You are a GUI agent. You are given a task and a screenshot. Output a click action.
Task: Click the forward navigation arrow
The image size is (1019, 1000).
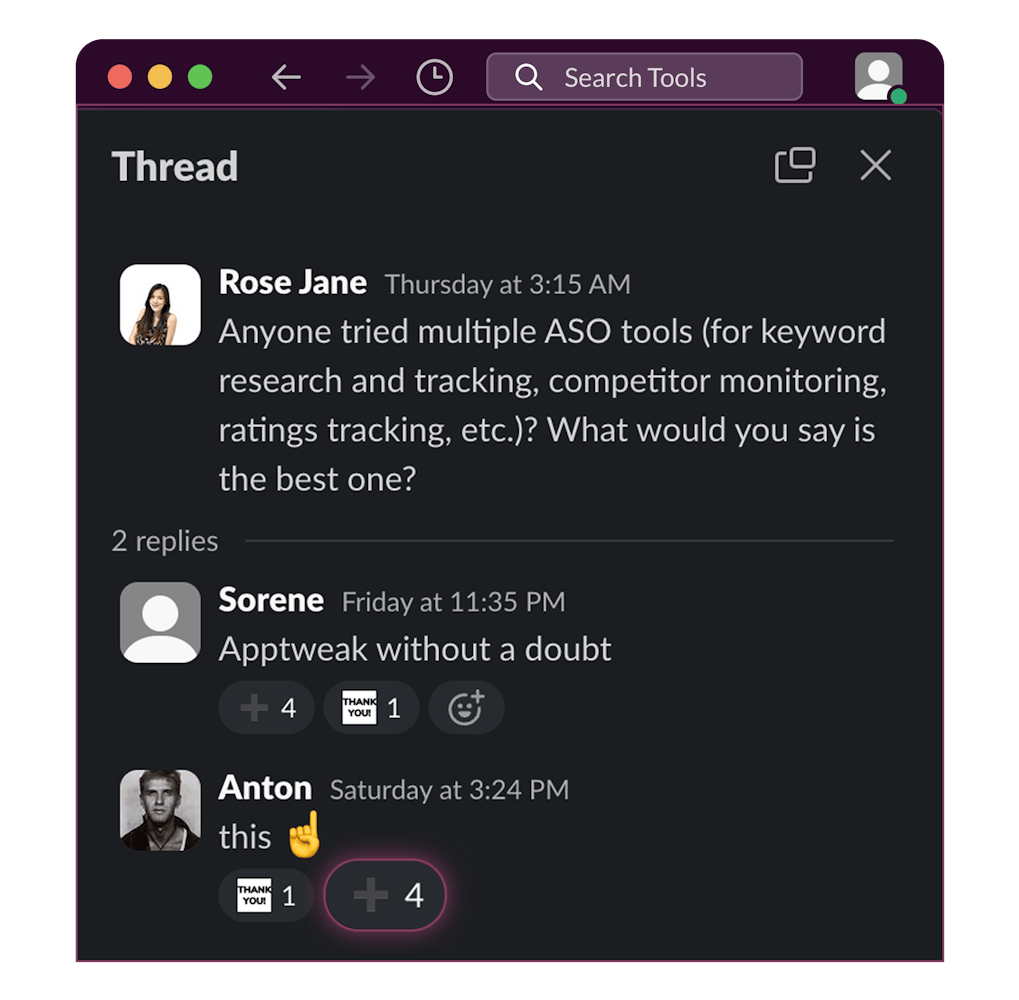(360, 76)
